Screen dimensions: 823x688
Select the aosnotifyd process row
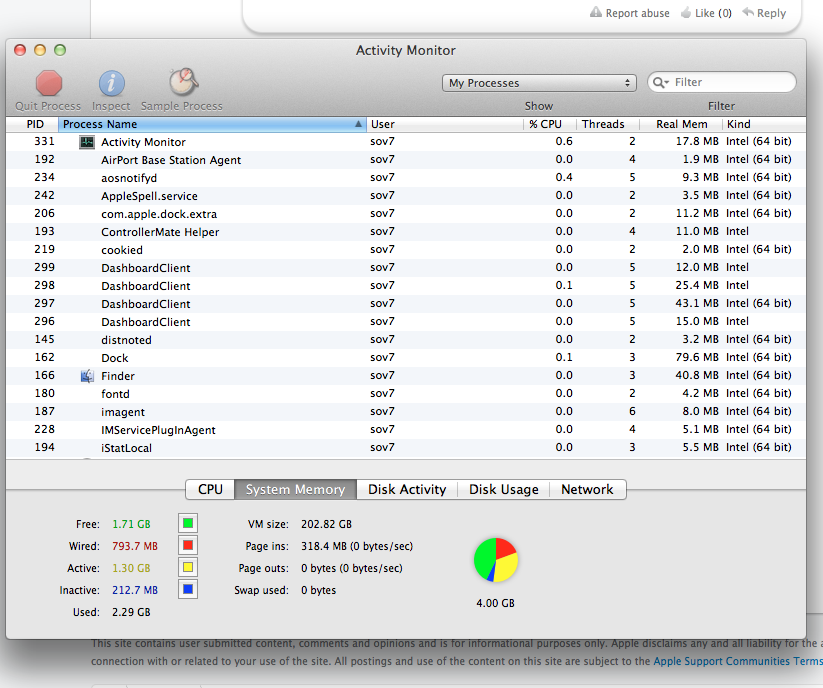tap(406, 177)
